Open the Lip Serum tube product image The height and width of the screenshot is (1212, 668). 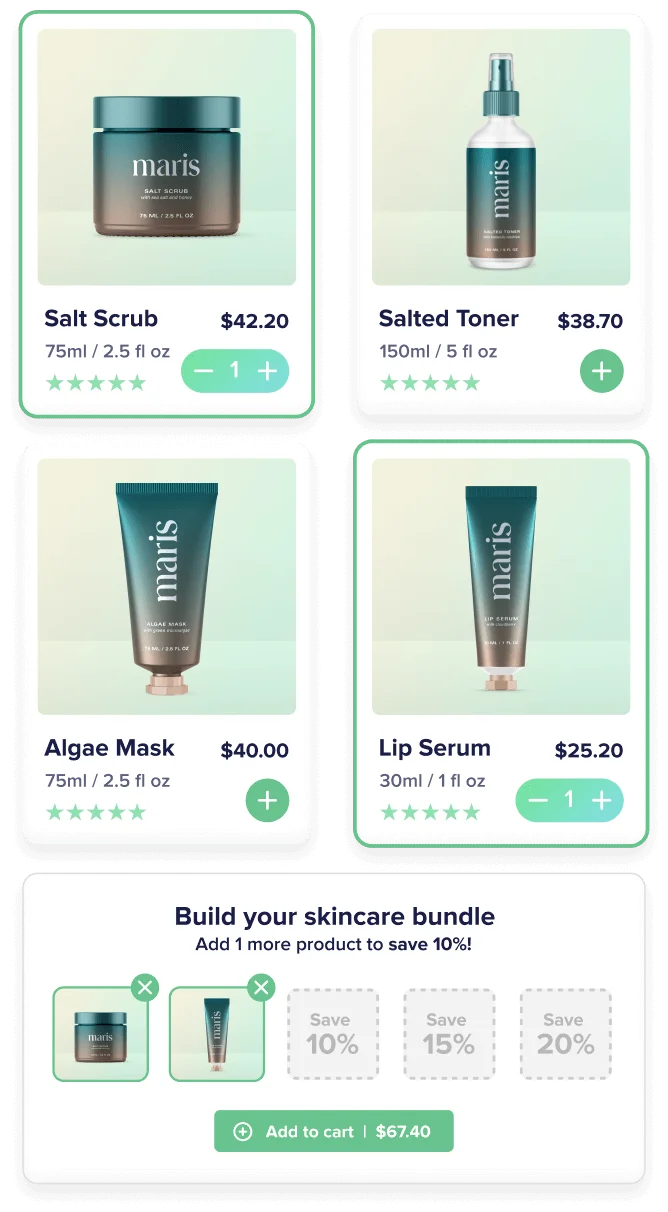click(501, 587)
